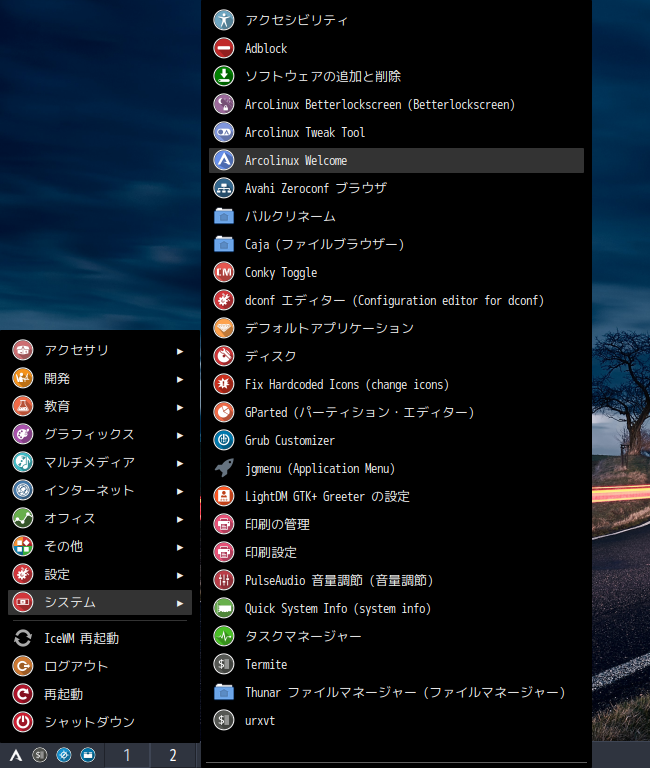Click the urxvt terminal icon
The width and height of the screenshot is (650, 768).
point(224,720)
